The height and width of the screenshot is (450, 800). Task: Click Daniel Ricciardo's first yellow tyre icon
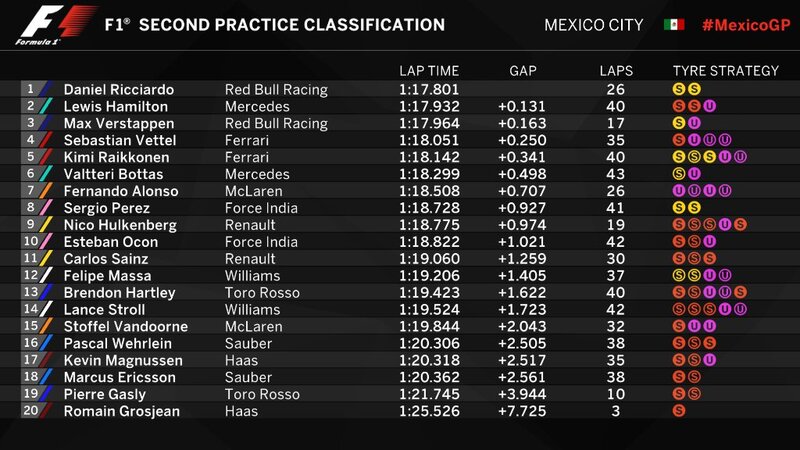(680, 89)
